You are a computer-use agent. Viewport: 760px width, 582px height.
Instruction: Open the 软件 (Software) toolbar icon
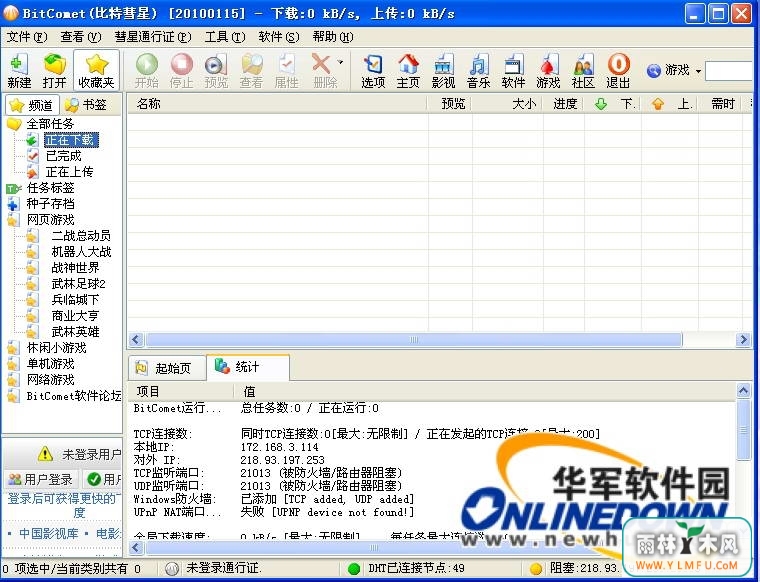pos(513,71)
